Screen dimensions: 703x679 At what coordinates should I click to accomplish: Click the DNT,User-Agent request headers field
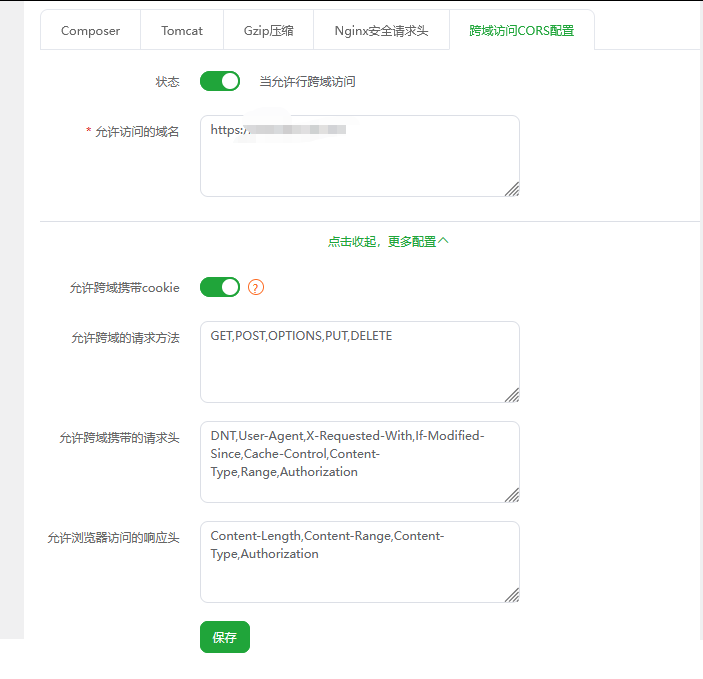coord(359,461)
